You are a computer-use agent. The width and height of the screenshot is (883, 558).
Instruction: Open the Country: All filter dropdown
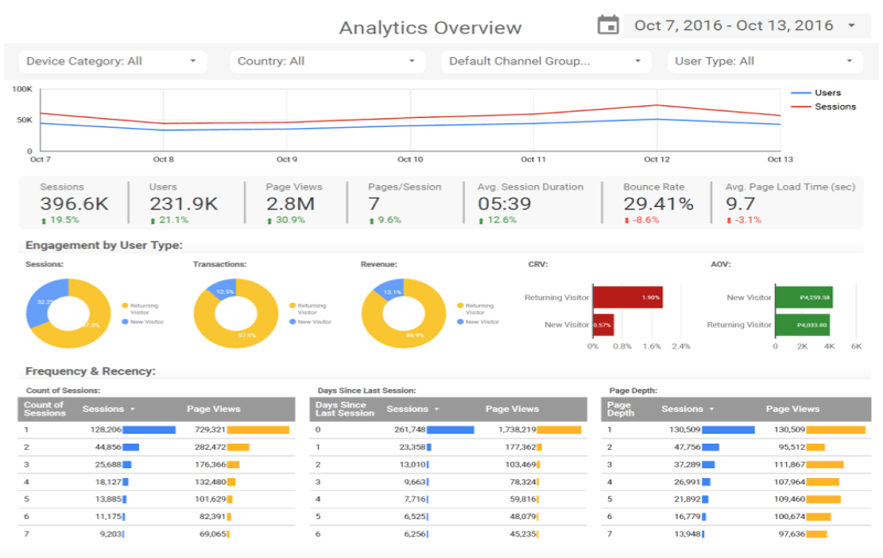tap(327, 61)
